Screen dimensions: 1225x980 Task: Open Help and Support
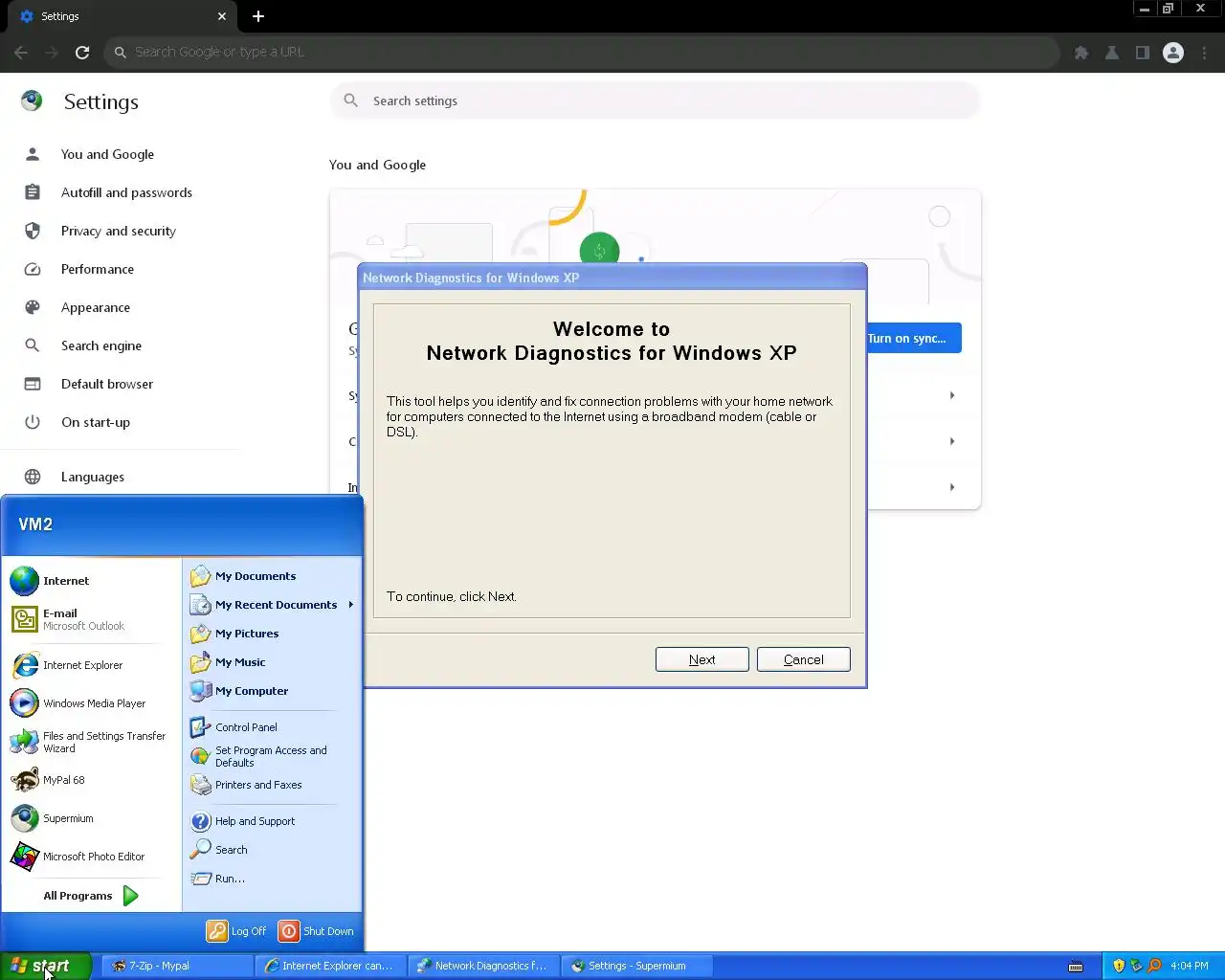point(272,821)
